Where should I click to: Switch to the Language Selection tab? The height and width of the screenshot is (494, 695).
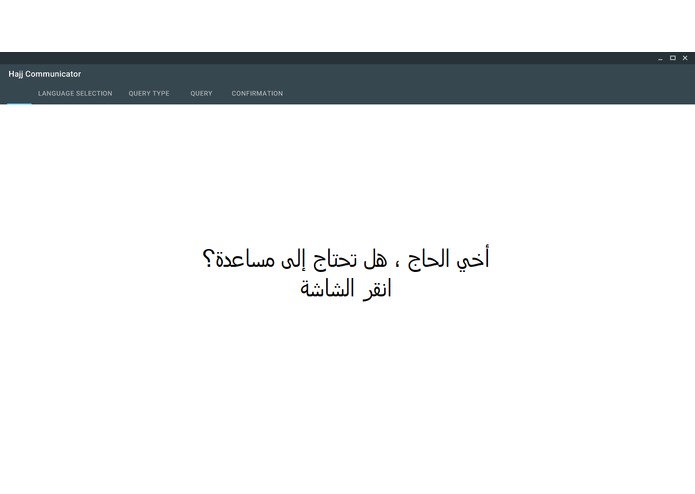(x=75, y=93)
